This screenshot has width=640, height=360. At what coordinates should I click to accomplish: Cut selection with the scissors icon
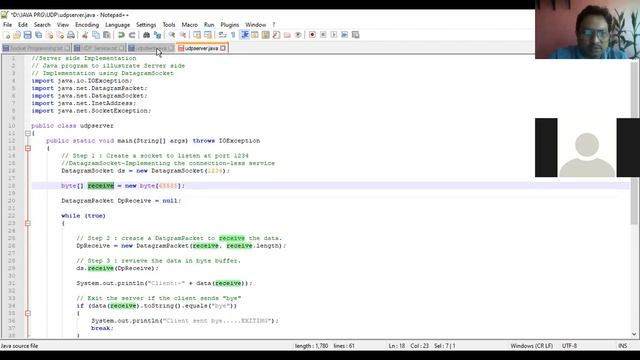pos(85,35)
